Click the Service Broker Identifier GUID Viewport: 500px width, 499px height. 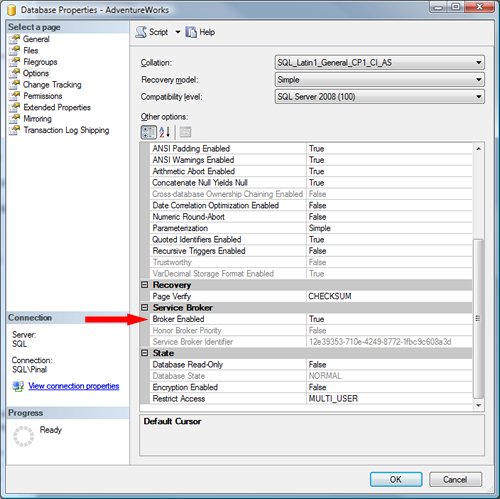[x=380, y=342]
